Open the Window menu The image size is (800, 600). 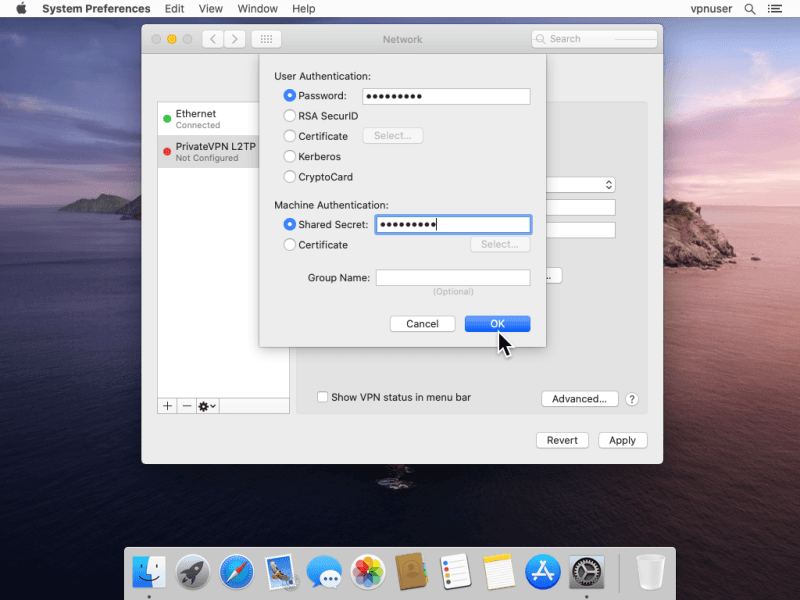258,9
